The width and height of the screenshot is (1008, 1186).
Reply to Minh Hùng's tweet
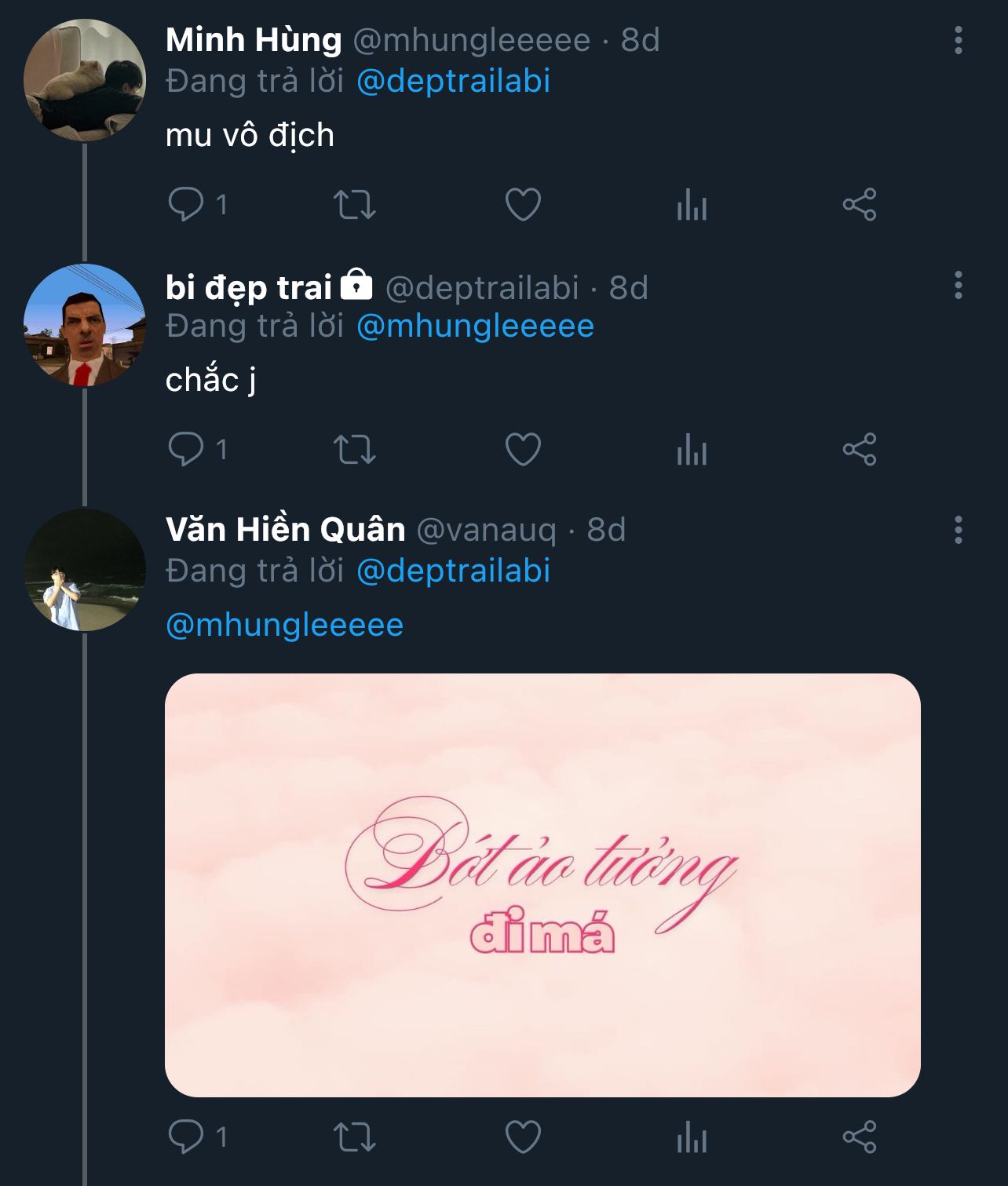187,205
